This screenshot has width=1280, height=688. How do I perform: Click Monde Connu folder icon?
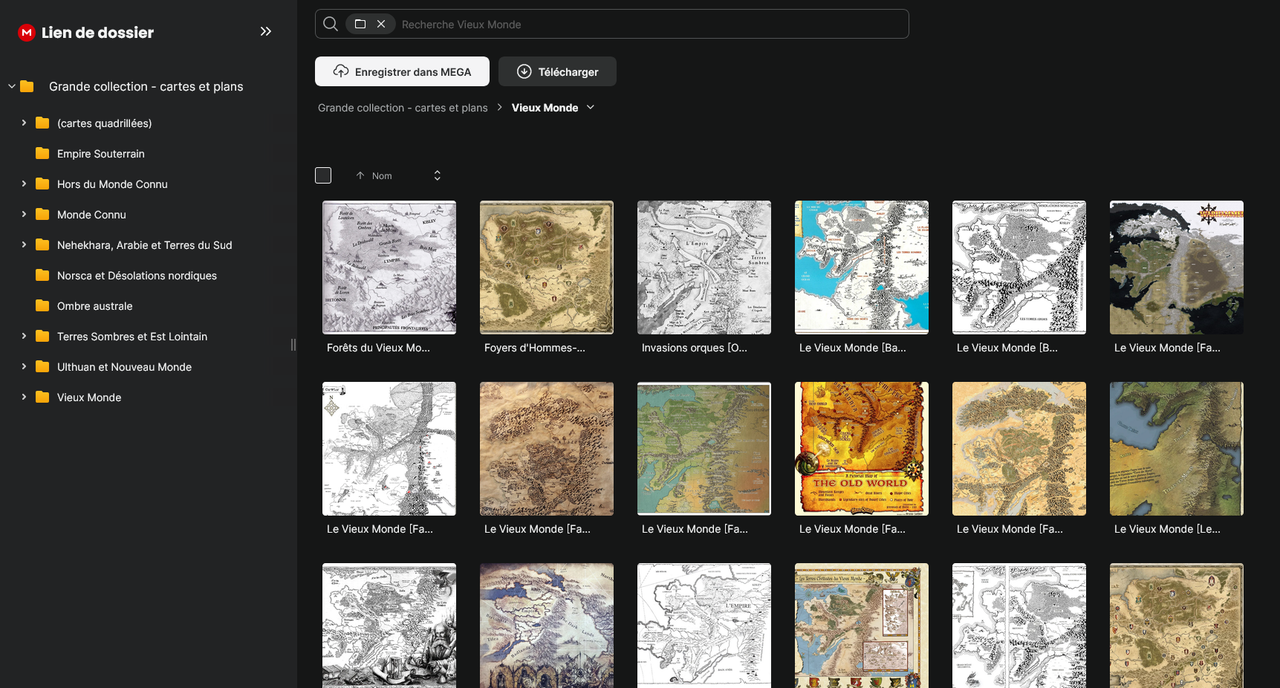click(x=42, y=214)
